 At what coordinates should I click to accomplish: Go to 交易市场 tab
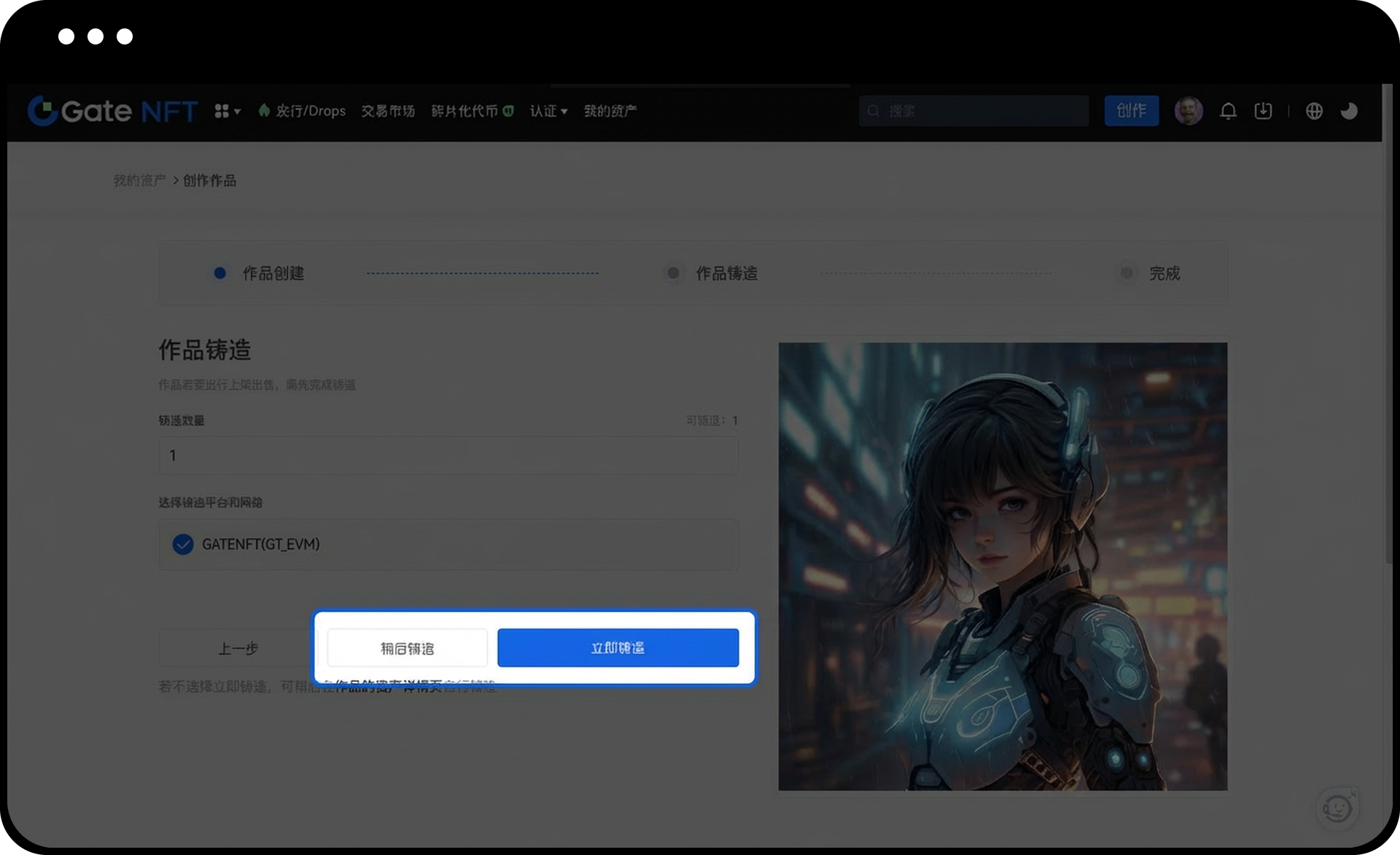388,111
